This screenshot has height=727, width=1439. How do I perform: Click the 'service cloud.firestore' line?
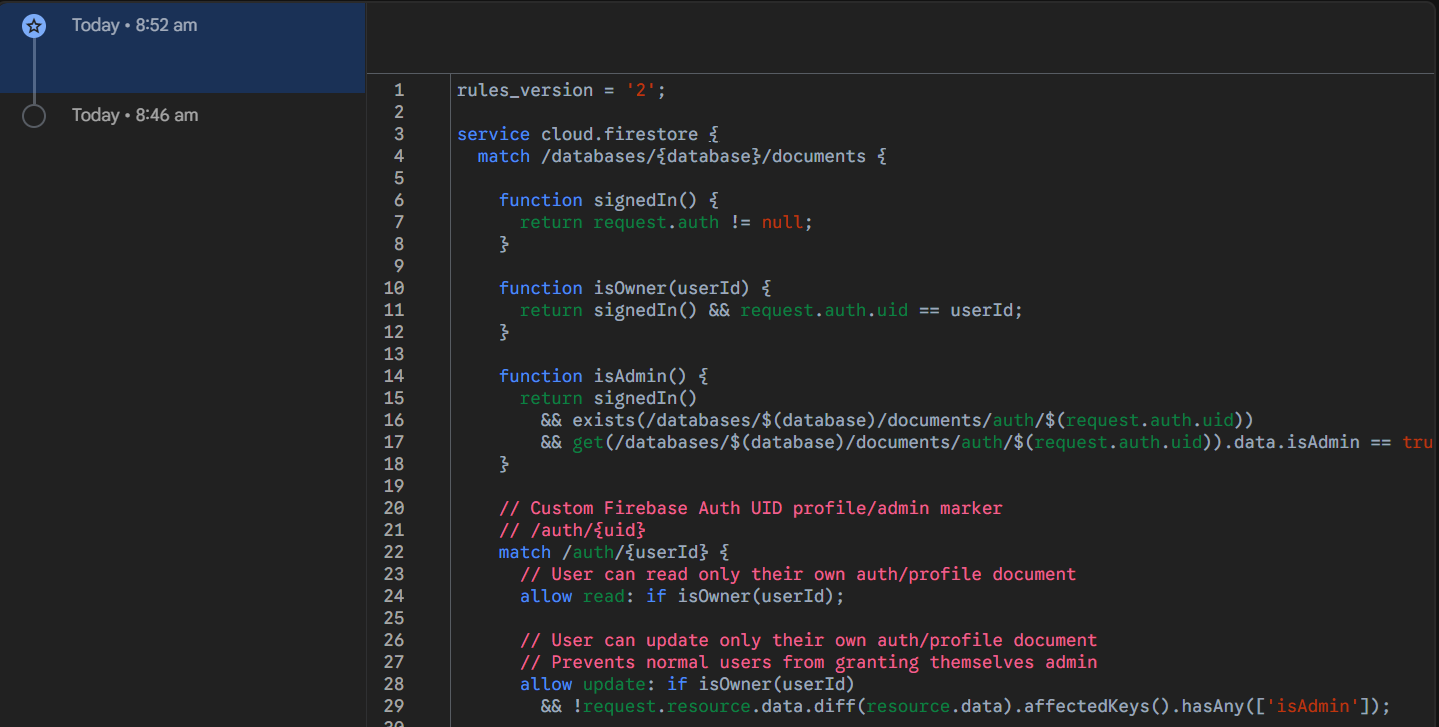tap(588, 134)
